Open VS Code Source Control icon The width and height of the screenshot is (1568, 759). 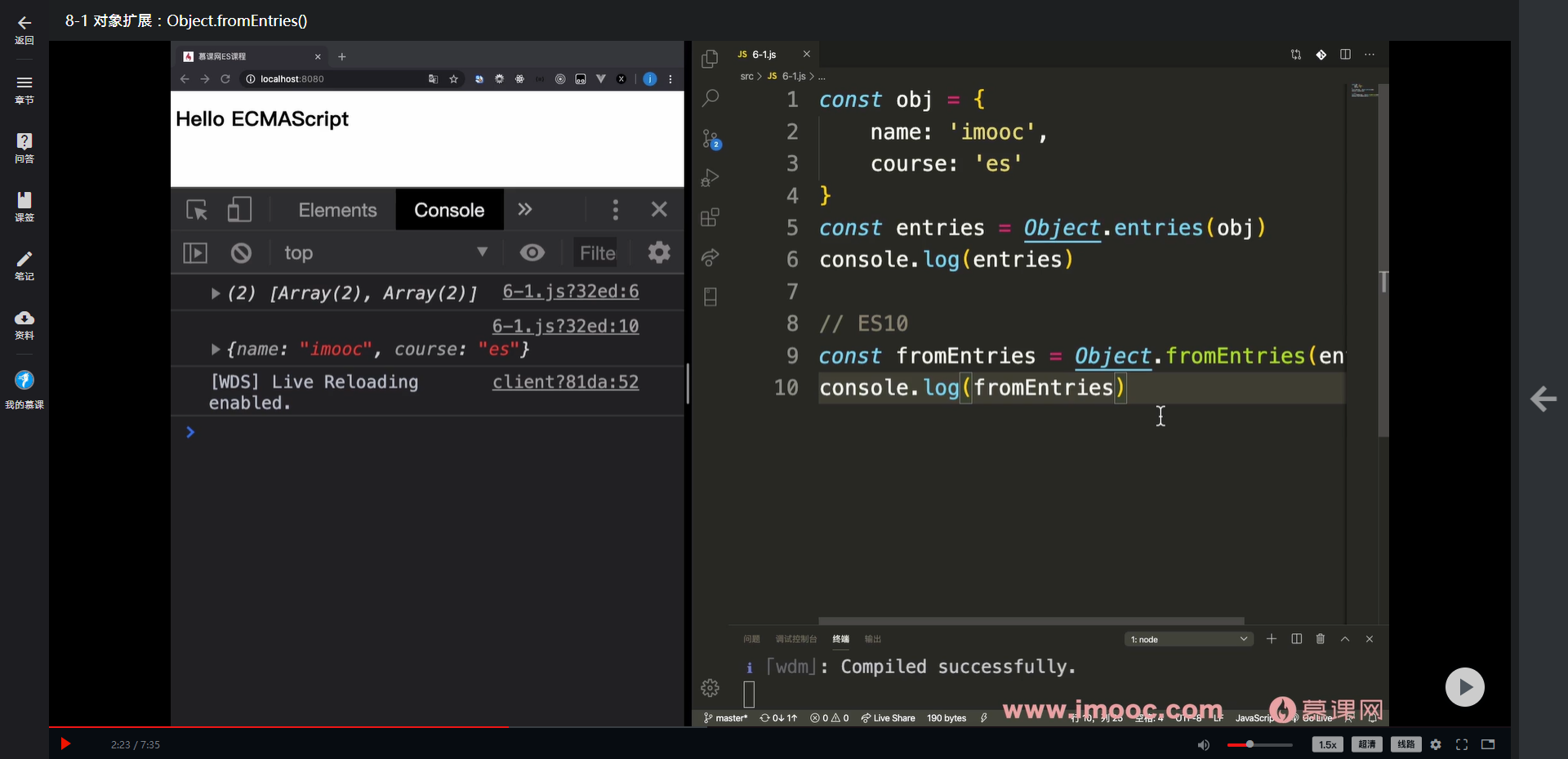click(710, 139)
